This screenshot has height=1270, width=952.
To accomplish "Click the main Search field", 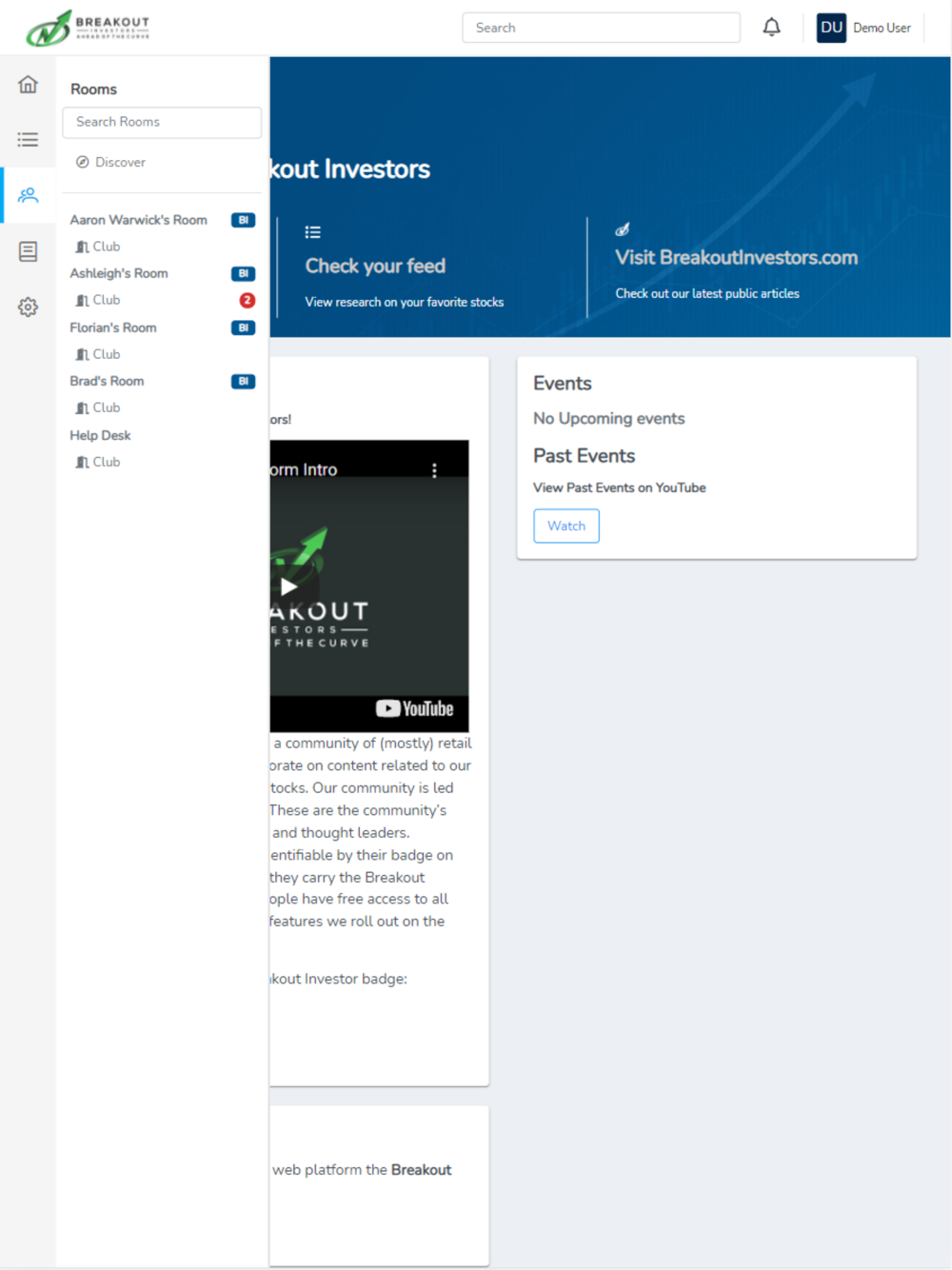I will click(x=602, y=28).
